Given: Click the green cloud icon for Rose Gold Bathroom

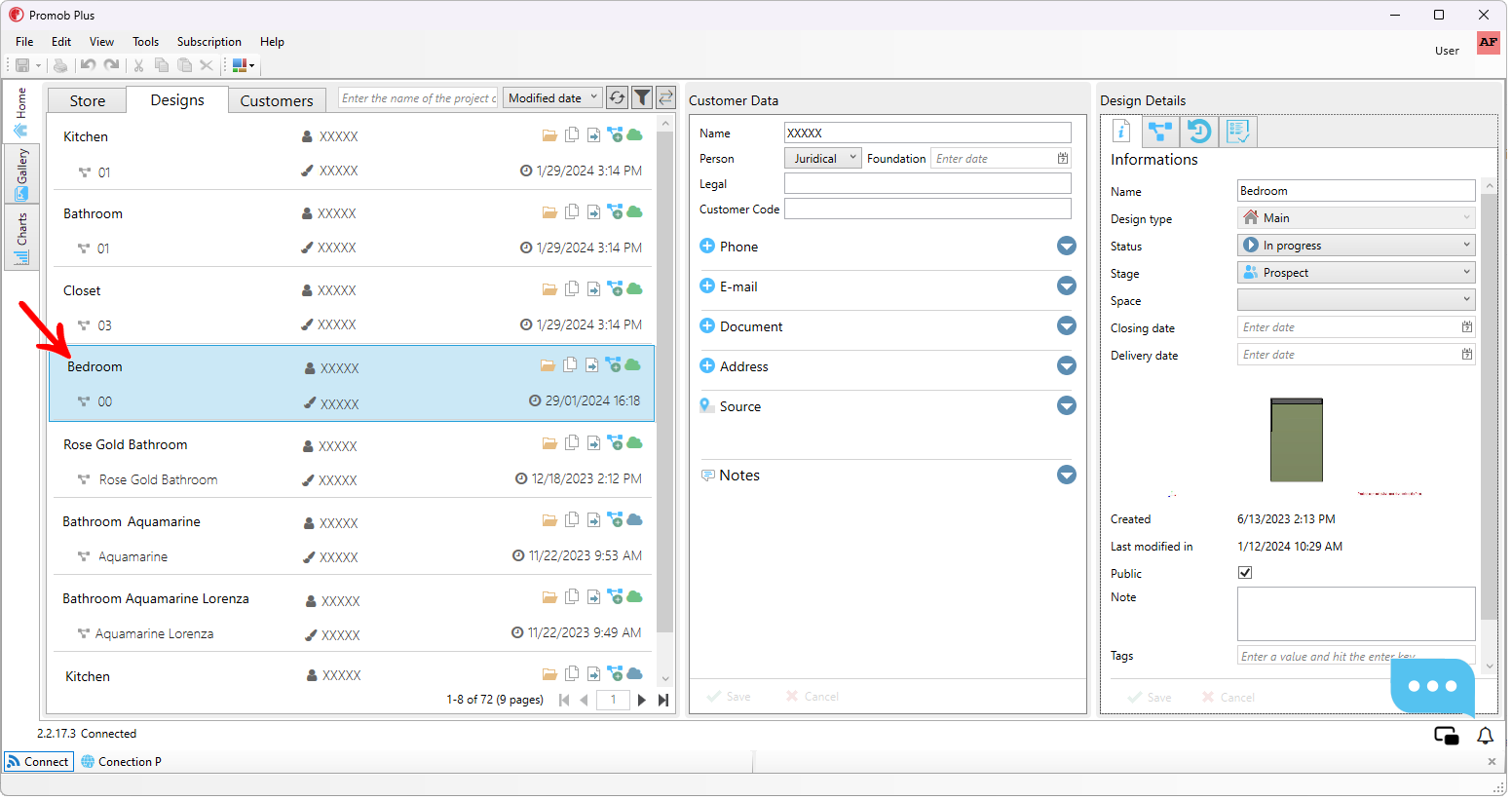Looking at the screenshot, I should [635, 442].
